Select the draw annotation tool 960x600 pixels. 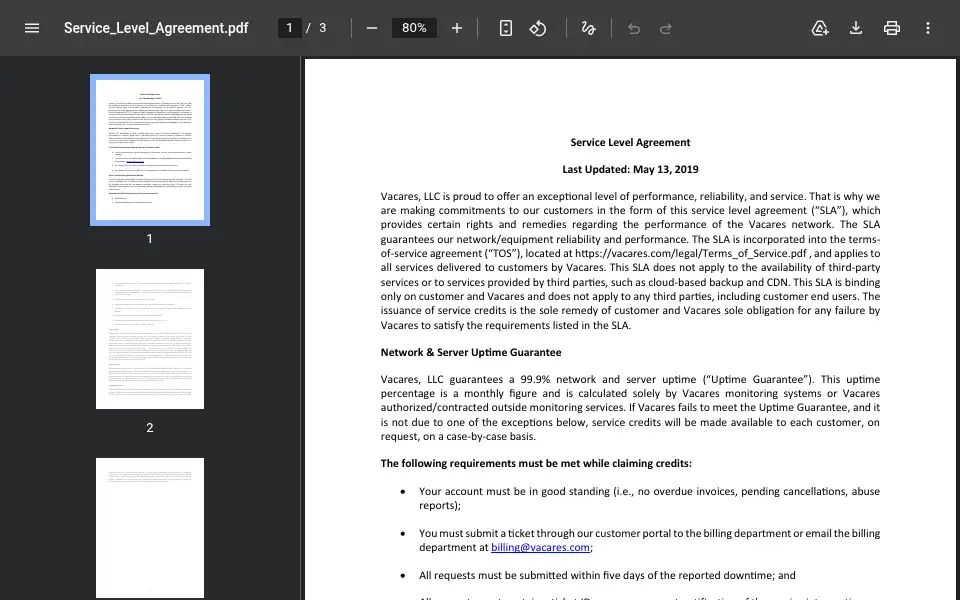[x=588, y=28]
